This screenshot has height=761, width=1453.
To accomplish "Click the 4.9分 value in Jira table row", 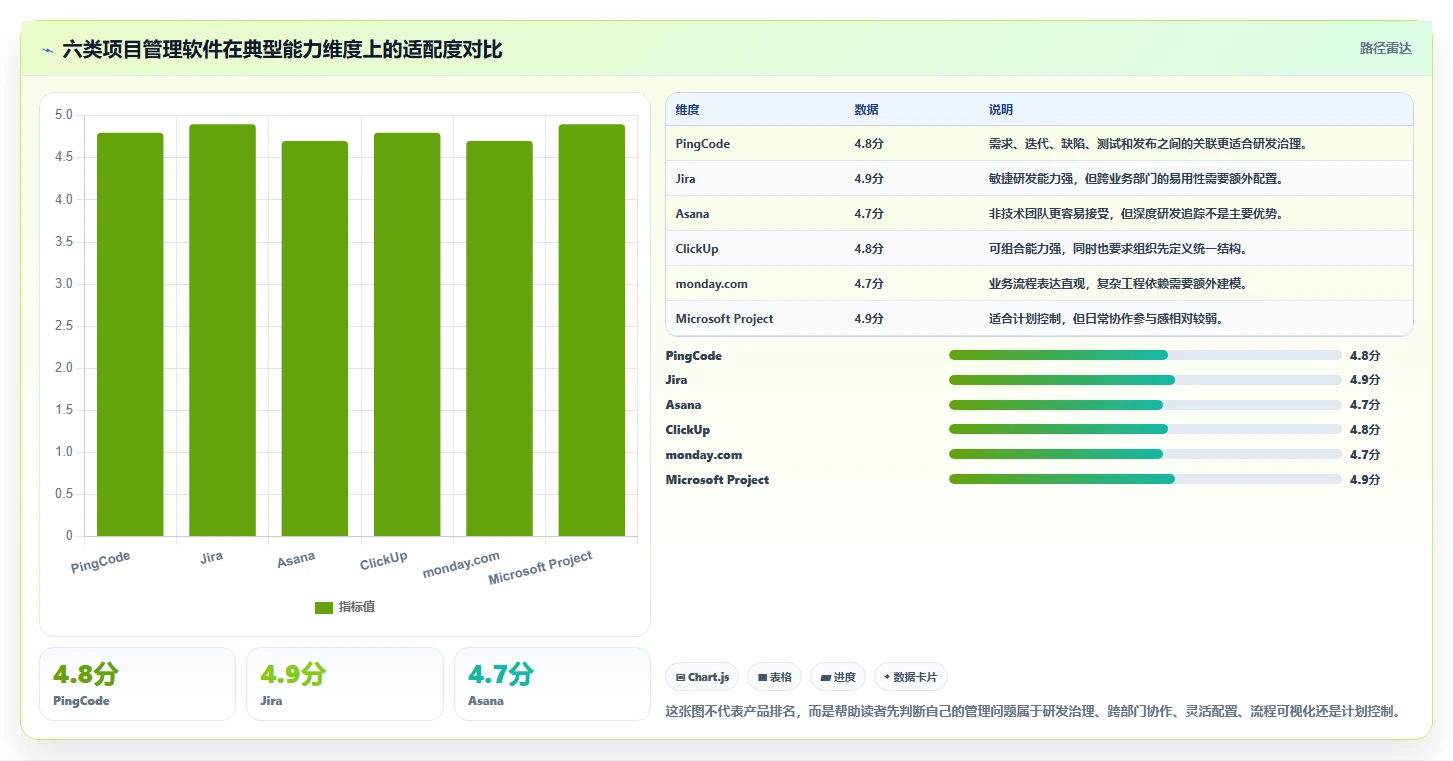I will 869,179.
